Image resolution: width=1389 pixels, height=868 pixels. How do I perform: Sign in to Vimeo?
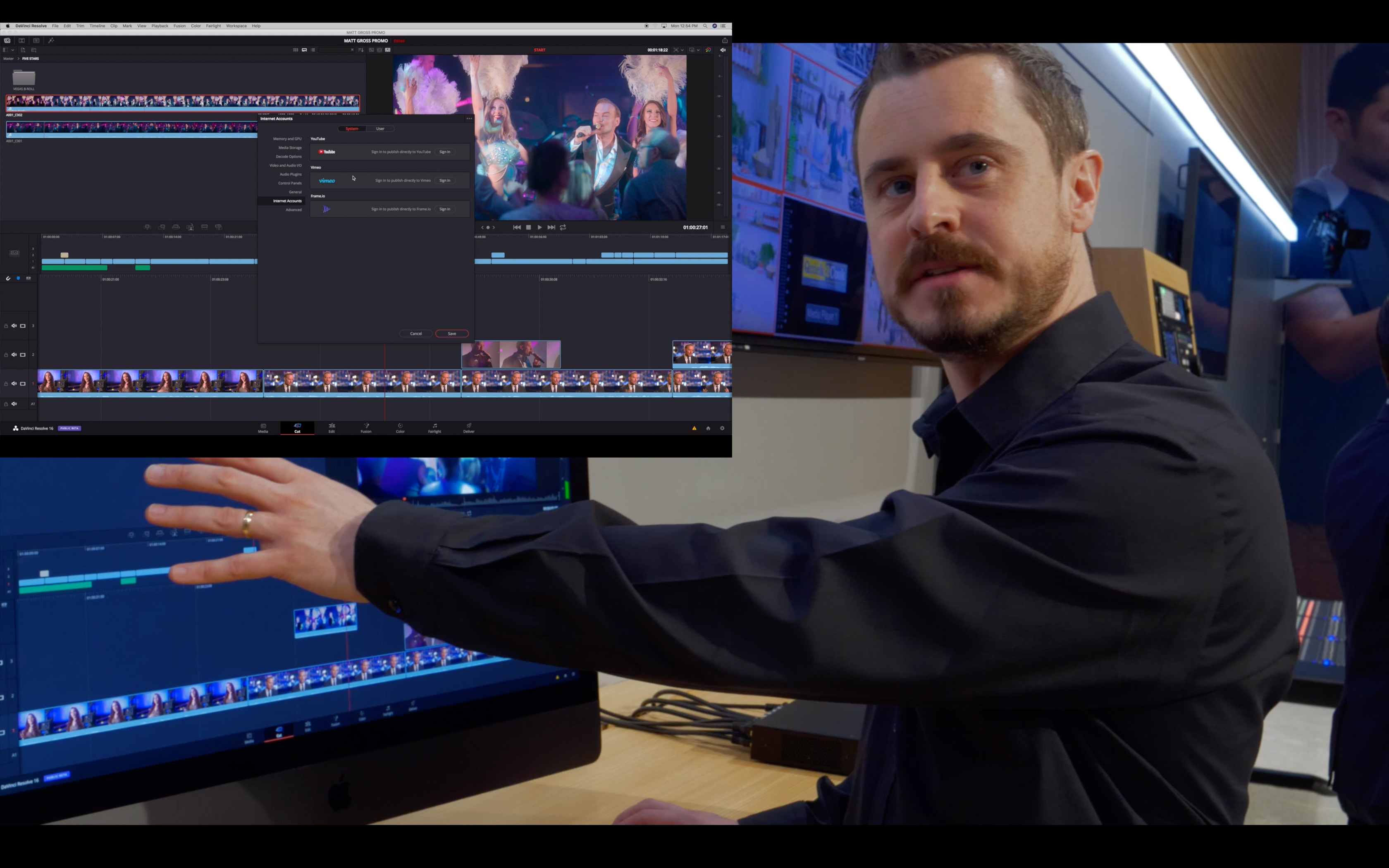pyautogui.click(x=445, y=180)
